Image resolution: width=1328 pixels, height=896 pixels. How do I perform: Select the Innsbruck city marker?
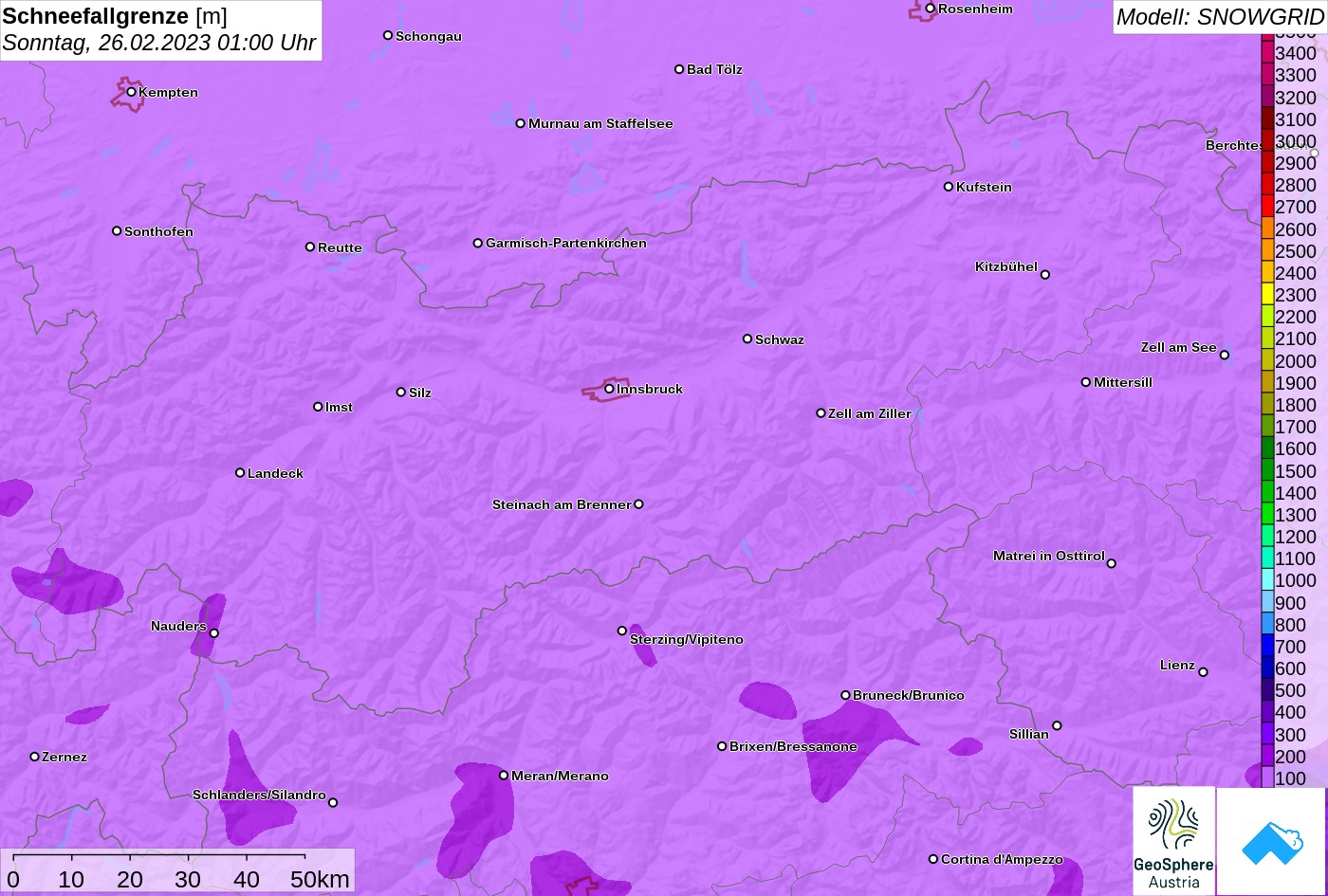click(609, 389)
